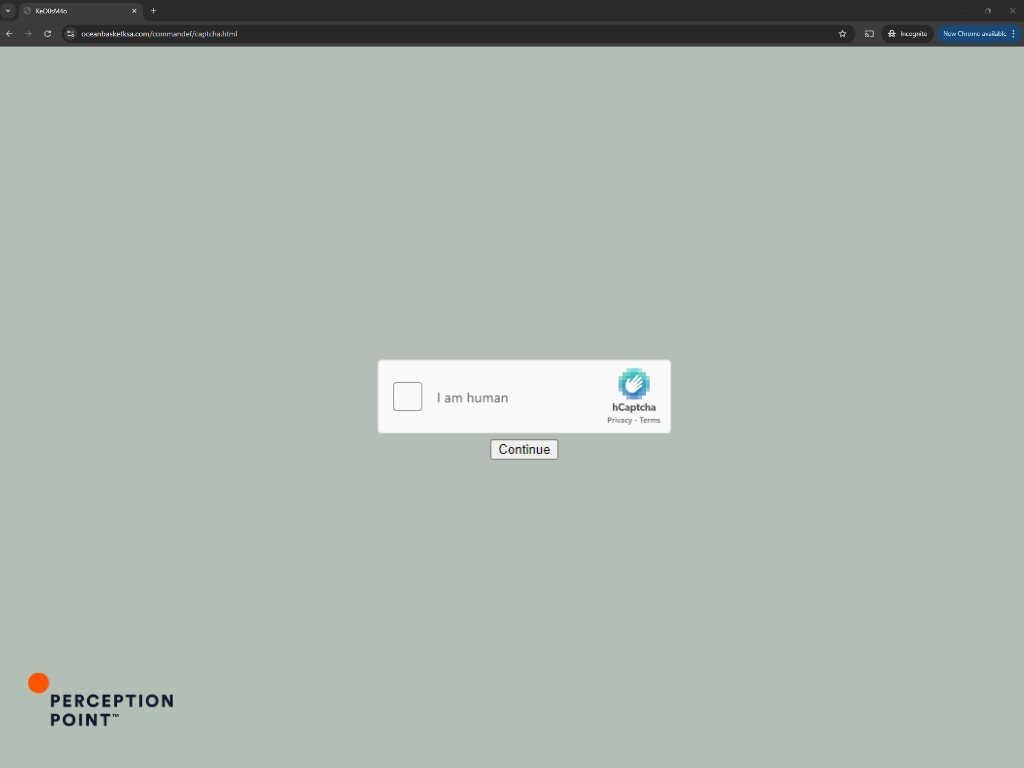Bookmark this page with the star icon
The width and height of the screenshot is (1024, 768).
click(842, 34)
